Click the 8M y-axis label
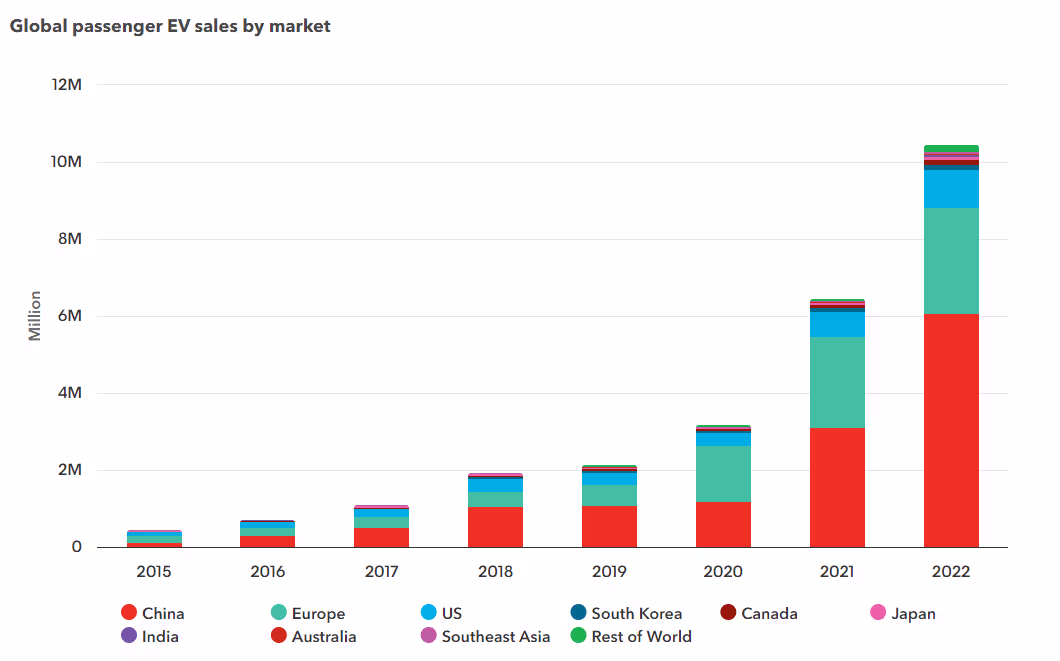This screenshot has width=1060, height=661. [x=70, y=239]
